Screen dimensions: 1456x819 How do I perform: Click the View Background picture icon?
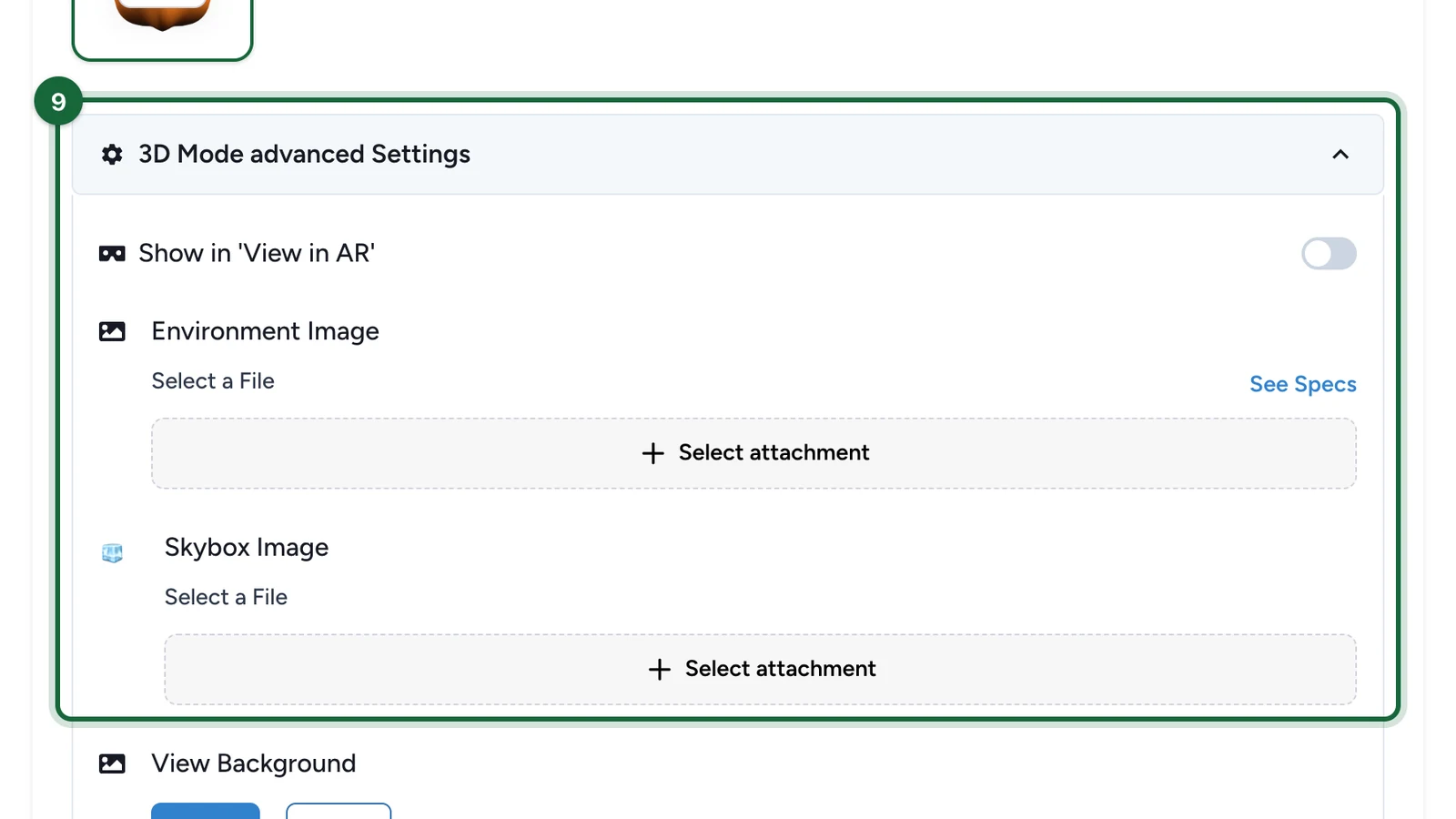(x=112, y=763)
